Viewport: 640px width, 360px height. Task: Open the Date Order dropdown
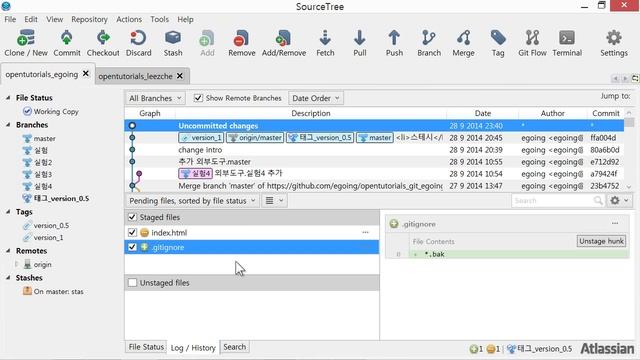(x=316, y=98)
